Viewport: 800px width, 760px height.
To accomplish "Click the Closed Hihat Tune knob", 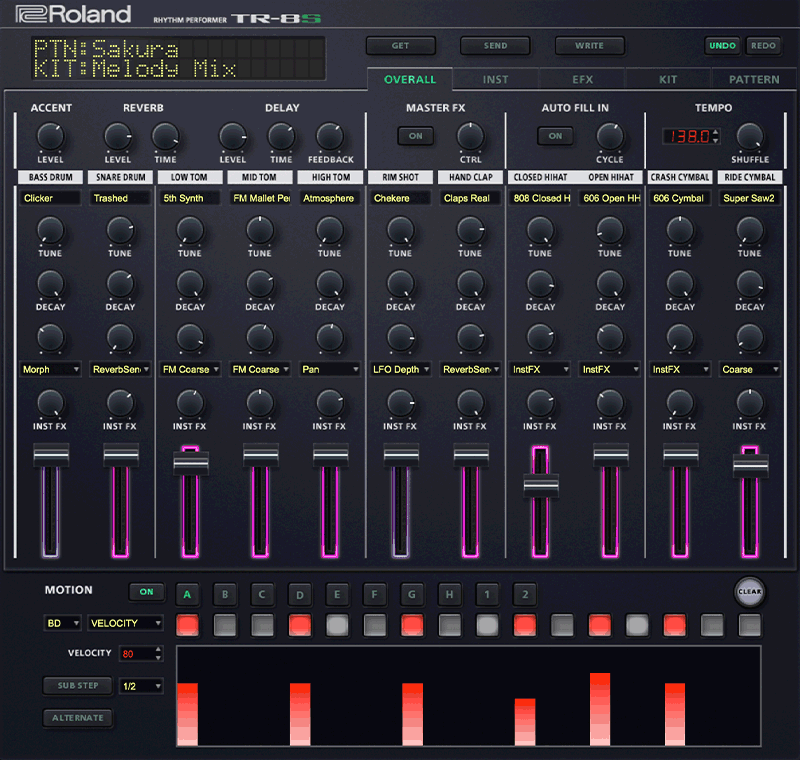I will tap(540, 230).
